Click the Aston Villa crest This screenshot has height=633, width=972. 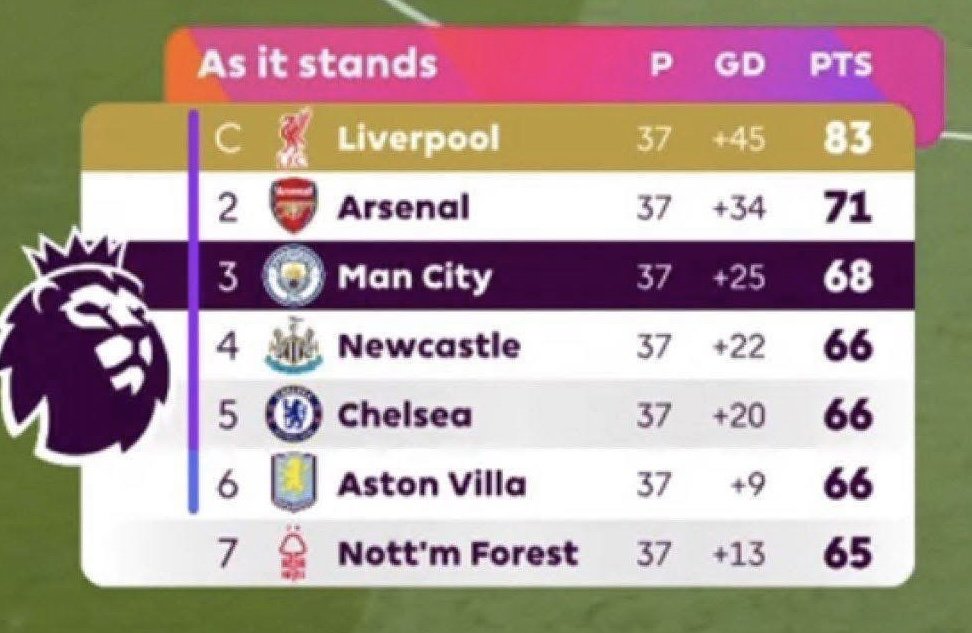point(294,483)
